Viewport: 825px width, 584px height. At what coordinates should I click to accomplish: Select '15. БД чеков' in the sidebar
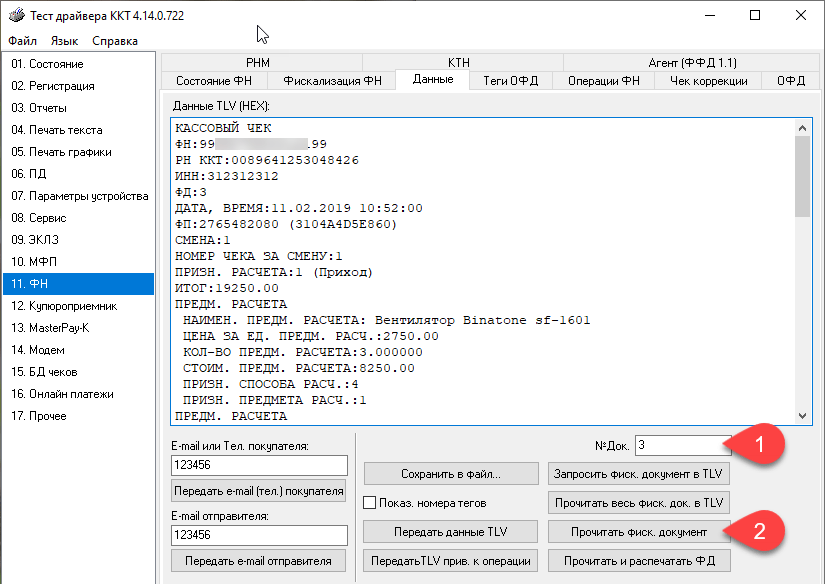(x=78, y=372)
